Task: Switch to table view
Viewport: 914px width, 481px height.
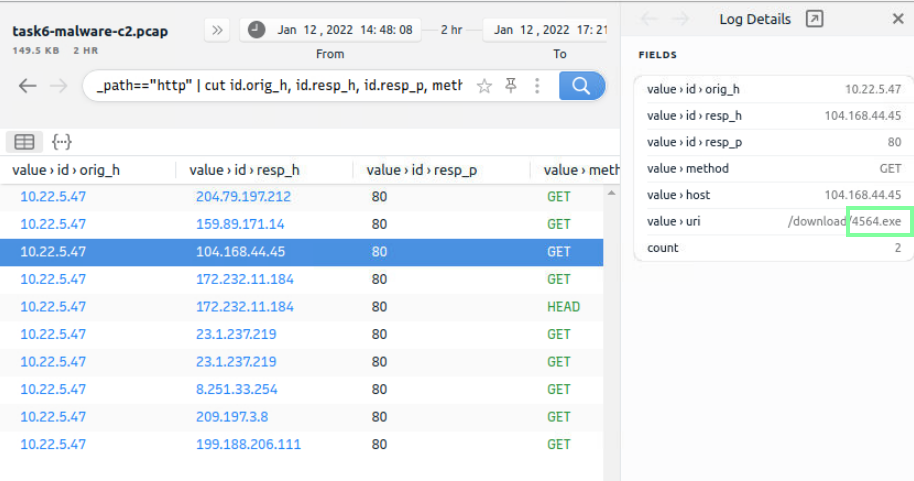Action: pos(25,142)
